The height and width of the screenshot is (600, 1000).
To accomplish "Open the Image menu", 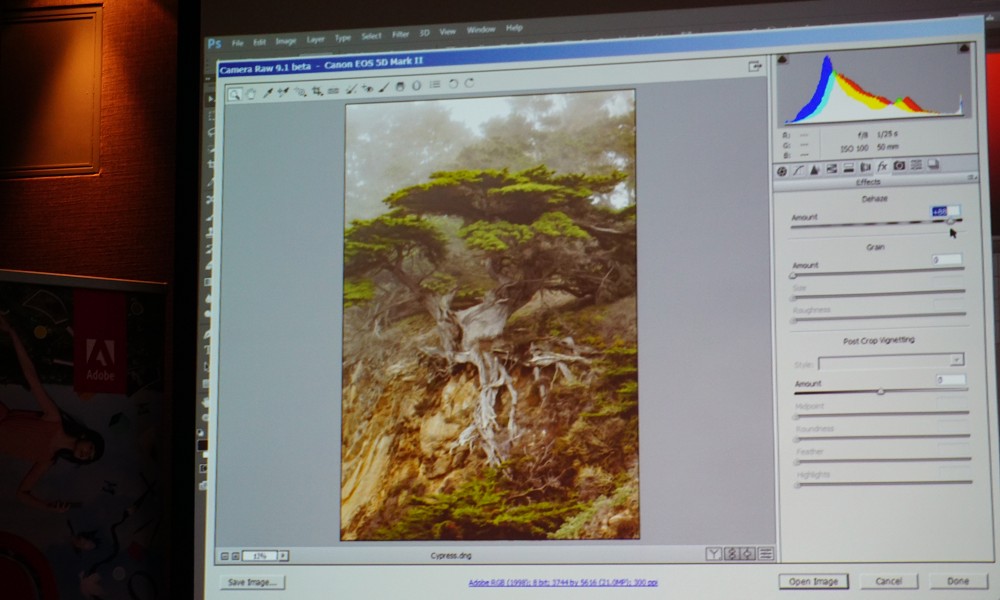I will tap(285, 42).
